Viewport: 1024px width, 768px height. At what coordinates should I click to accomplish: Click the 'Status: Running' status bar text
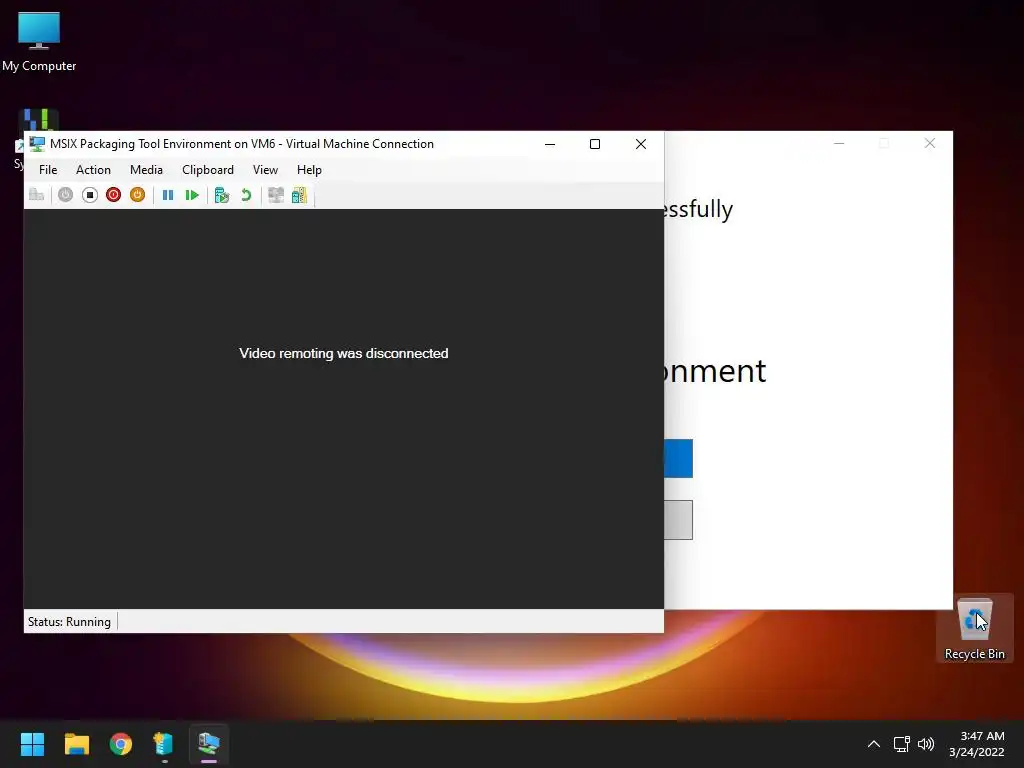tap(69, 622)
